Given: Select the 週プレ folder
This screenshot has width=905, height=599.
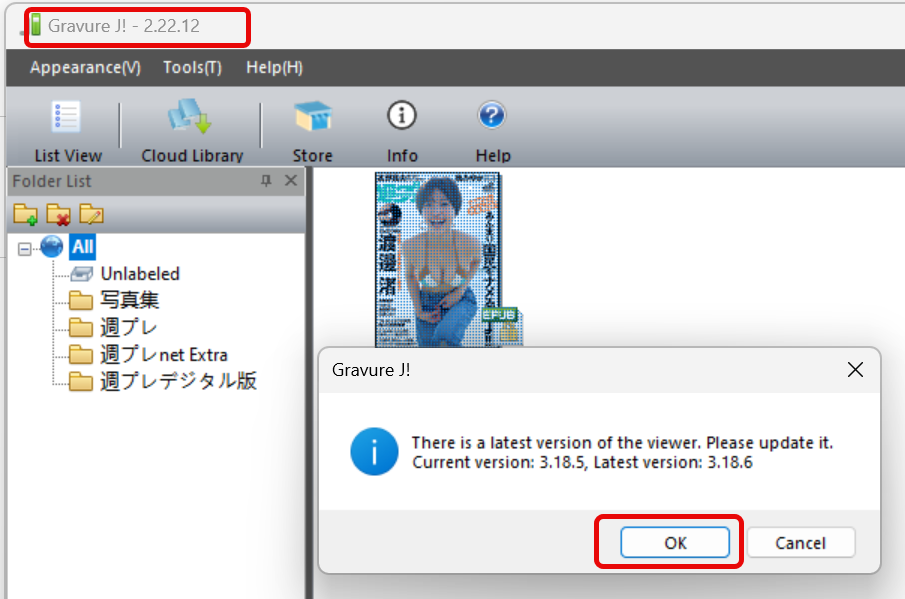Looking at the screenshot, I should coord(128,327).
